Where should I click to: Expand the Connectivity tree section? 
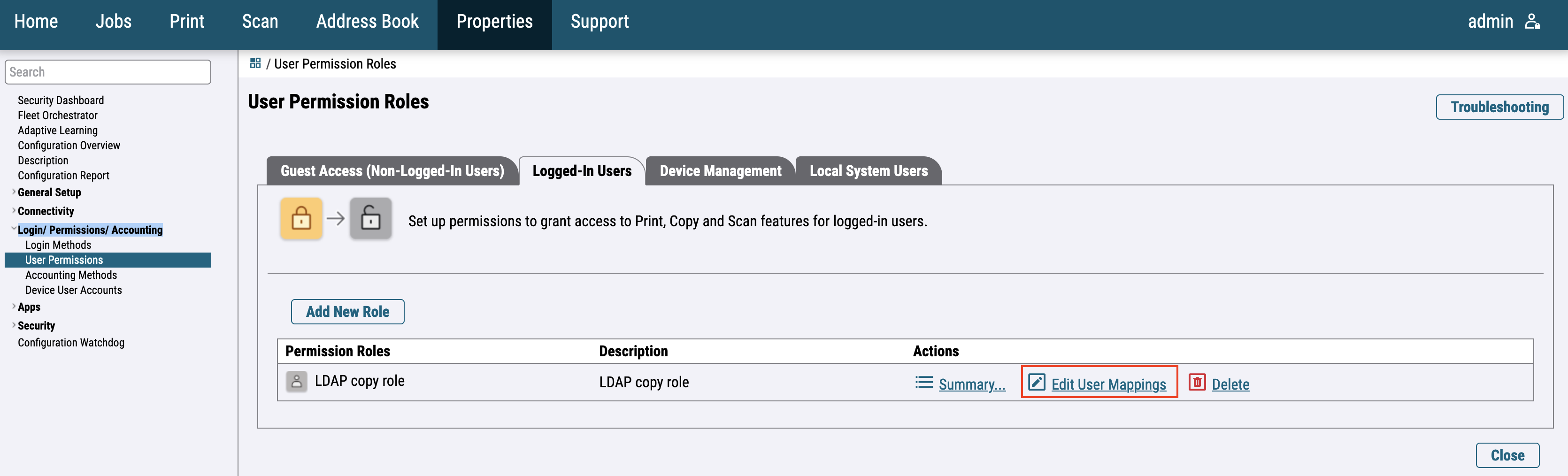pyautogui.click(x=14, y=211)
